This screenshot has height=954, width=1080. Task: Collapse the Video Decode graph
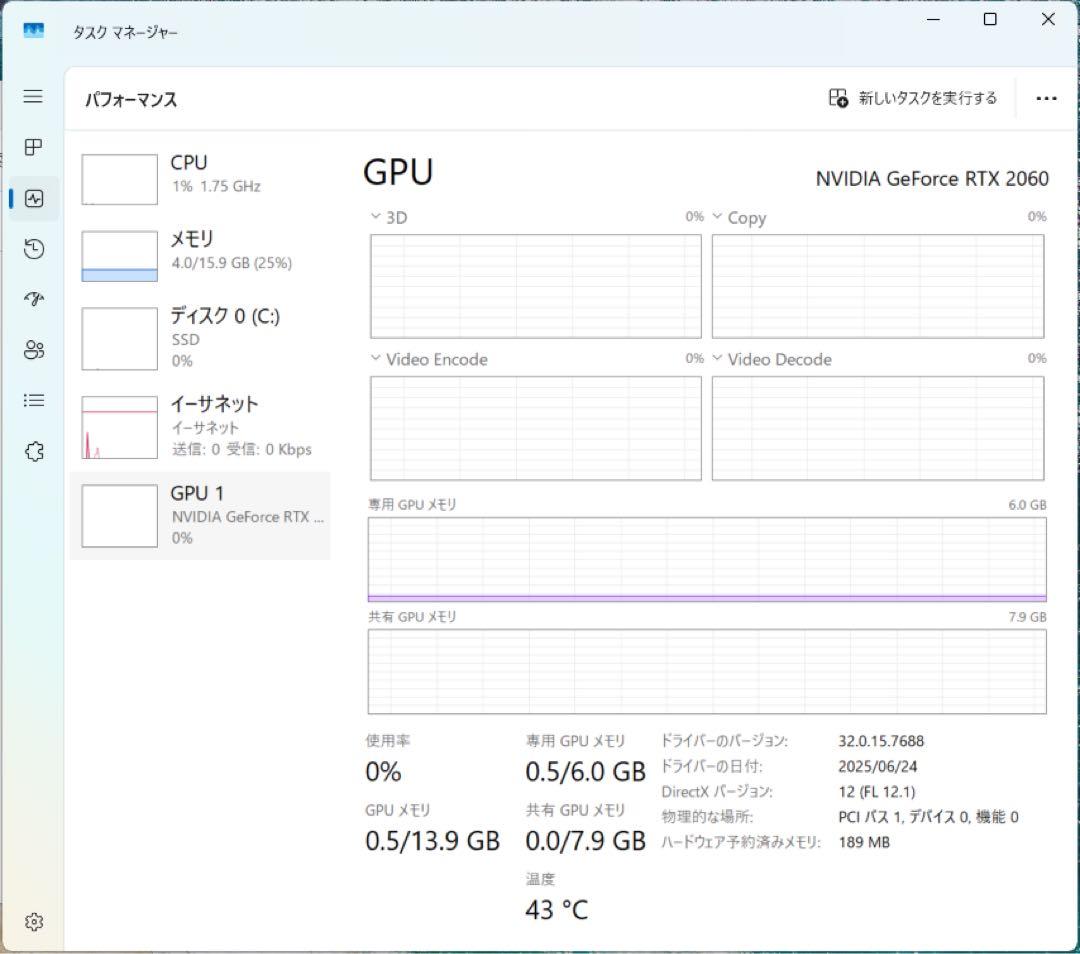(718, 359)
